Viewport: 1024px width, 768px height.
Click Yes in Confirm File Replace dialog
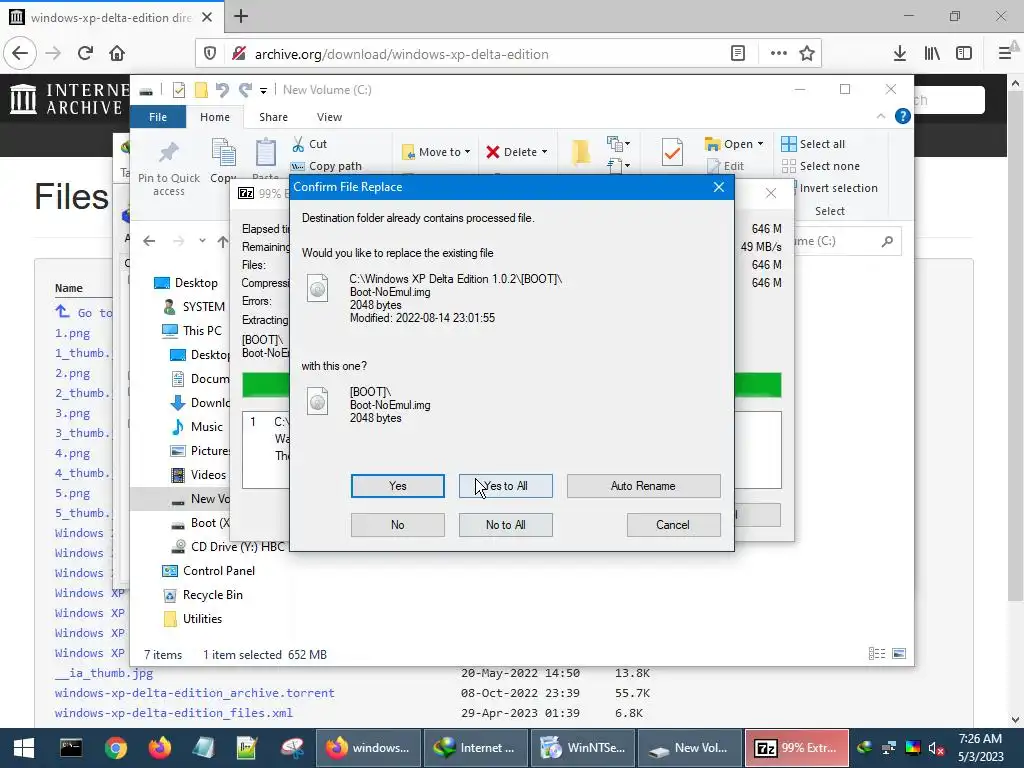397,486
